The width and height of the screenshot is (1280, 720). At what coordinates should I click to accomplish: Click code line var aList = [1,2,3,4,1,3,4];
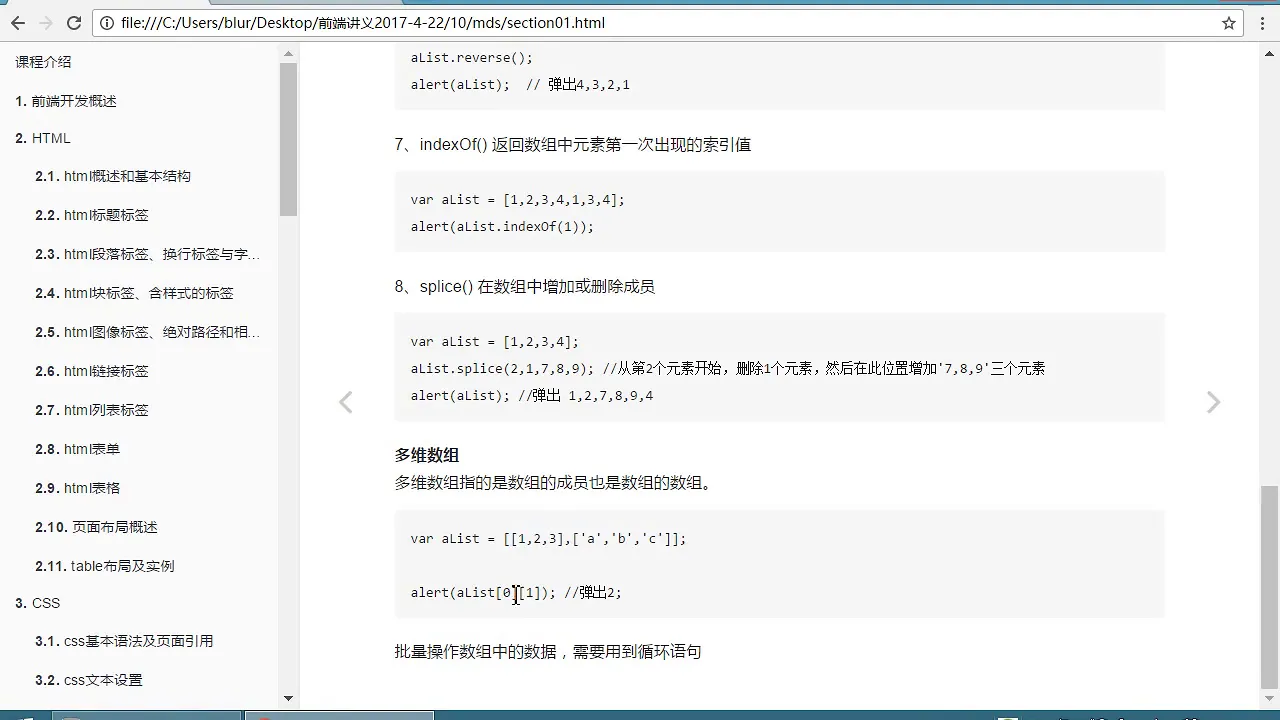pyautogui.click(x=518, y=200)
